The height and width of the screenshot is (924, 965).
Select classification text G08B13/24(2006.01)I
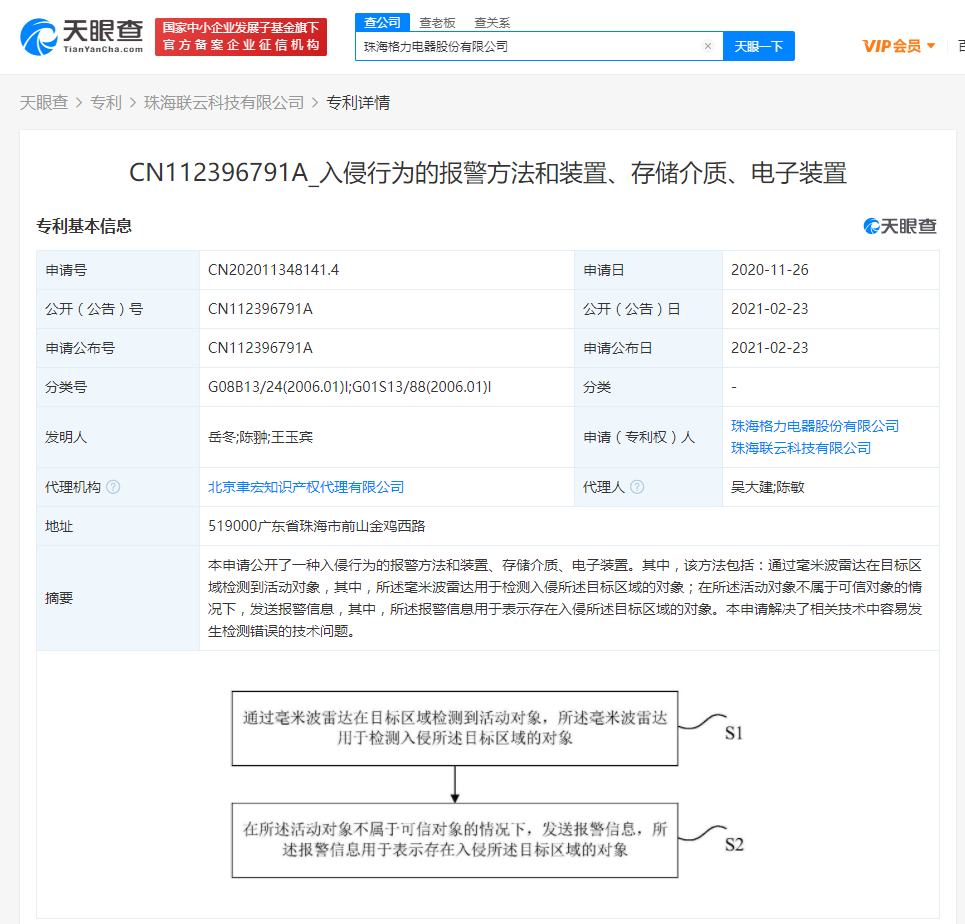coord(279,387)
